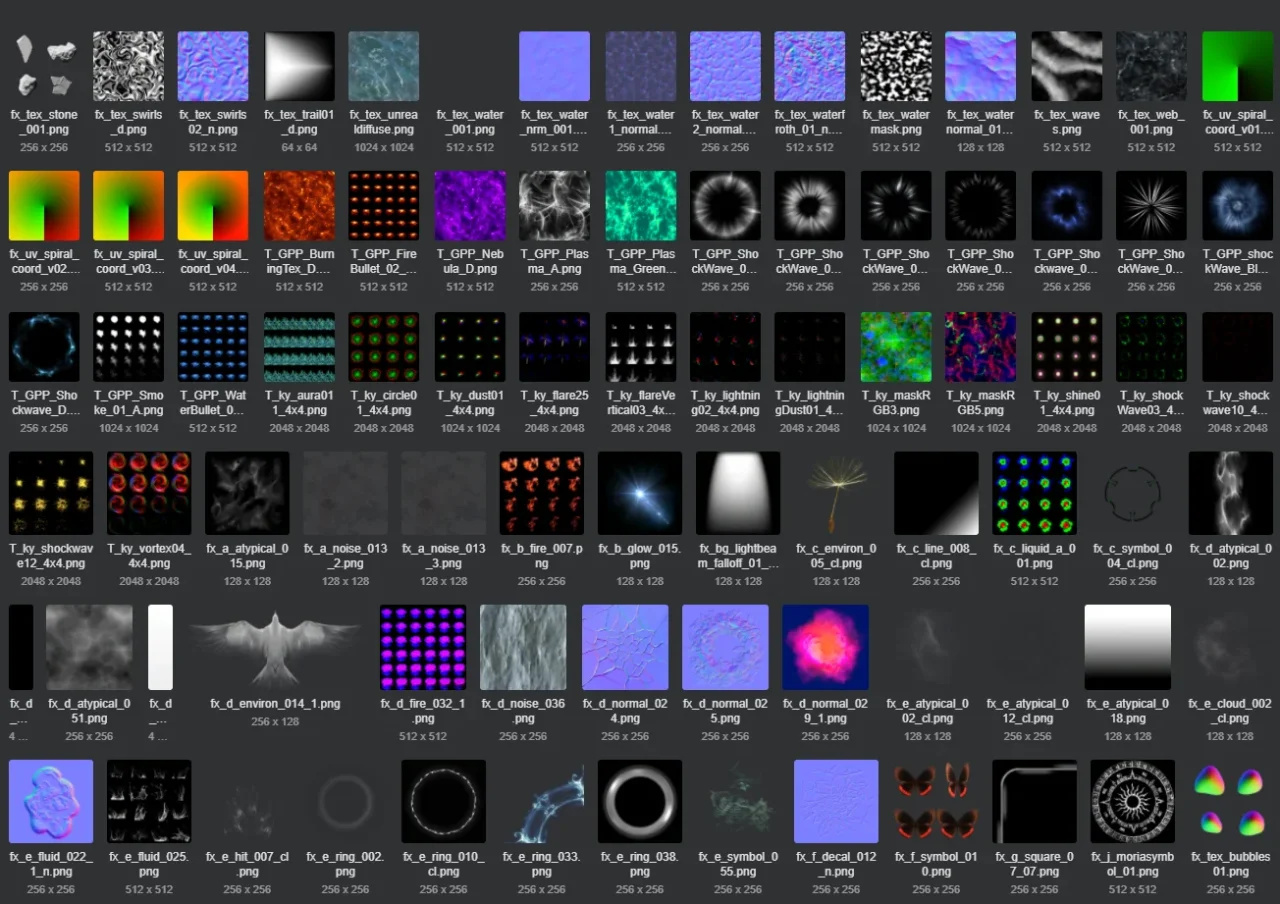The image size is (1280, 904).
Task: Select the purple T_GPP_Nebula_D.png thumbnail
Action: point(470,206)
